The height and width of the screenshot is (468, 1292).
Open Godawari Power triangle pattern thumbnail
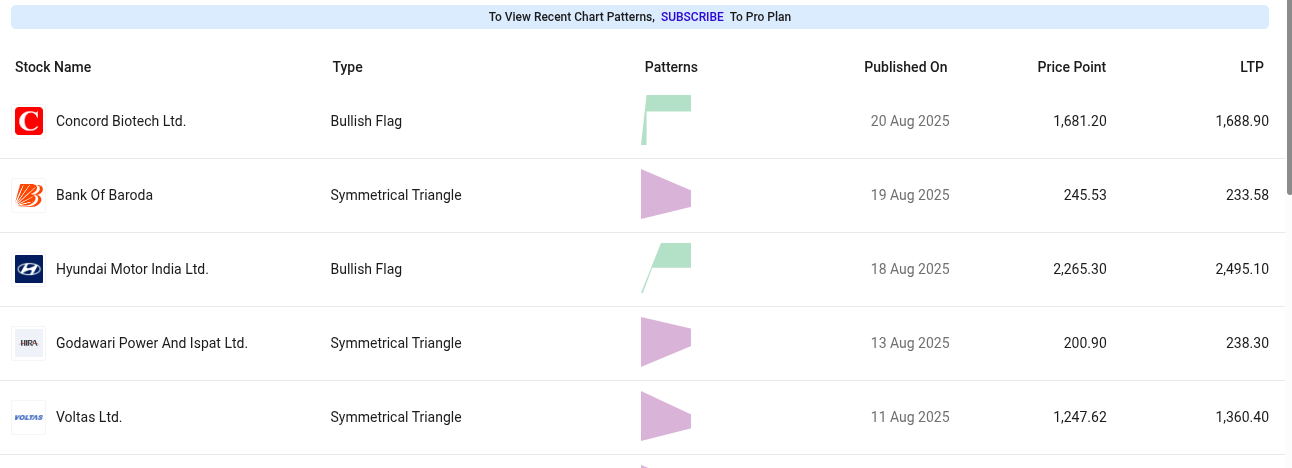click(x=666, y=342)
